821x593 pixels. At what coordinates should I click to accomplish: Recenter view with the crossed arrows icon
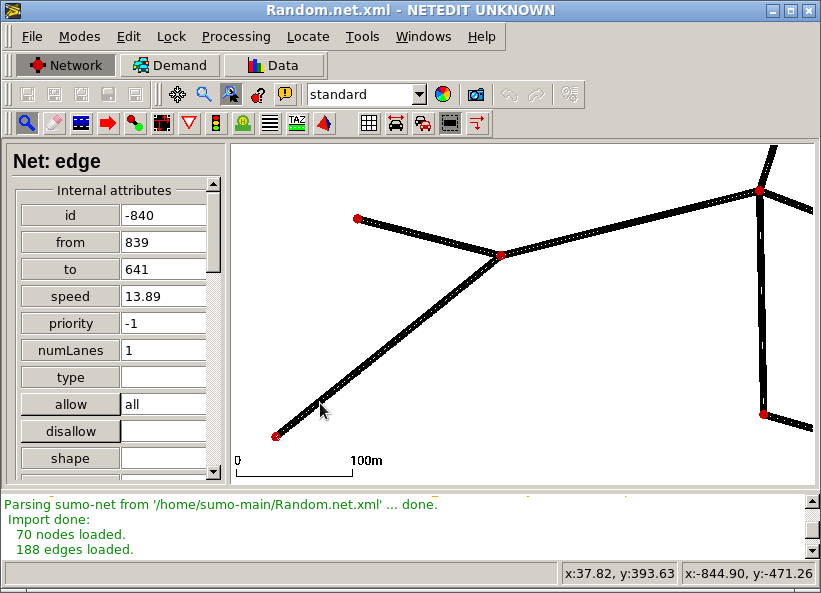click(x=177, y=95)
